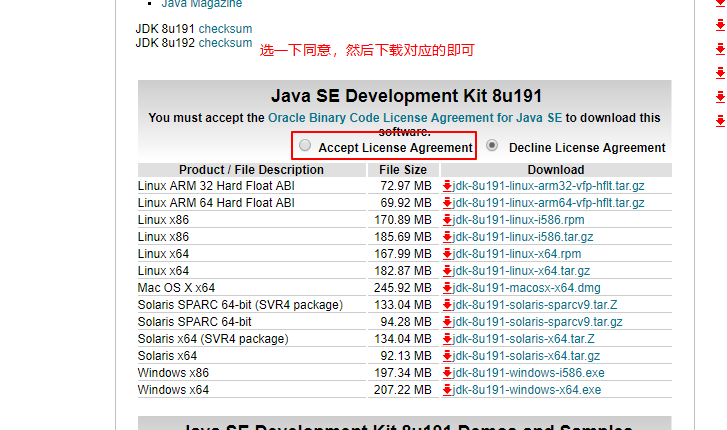Click the Windows x64 product description

click(173, 390)
